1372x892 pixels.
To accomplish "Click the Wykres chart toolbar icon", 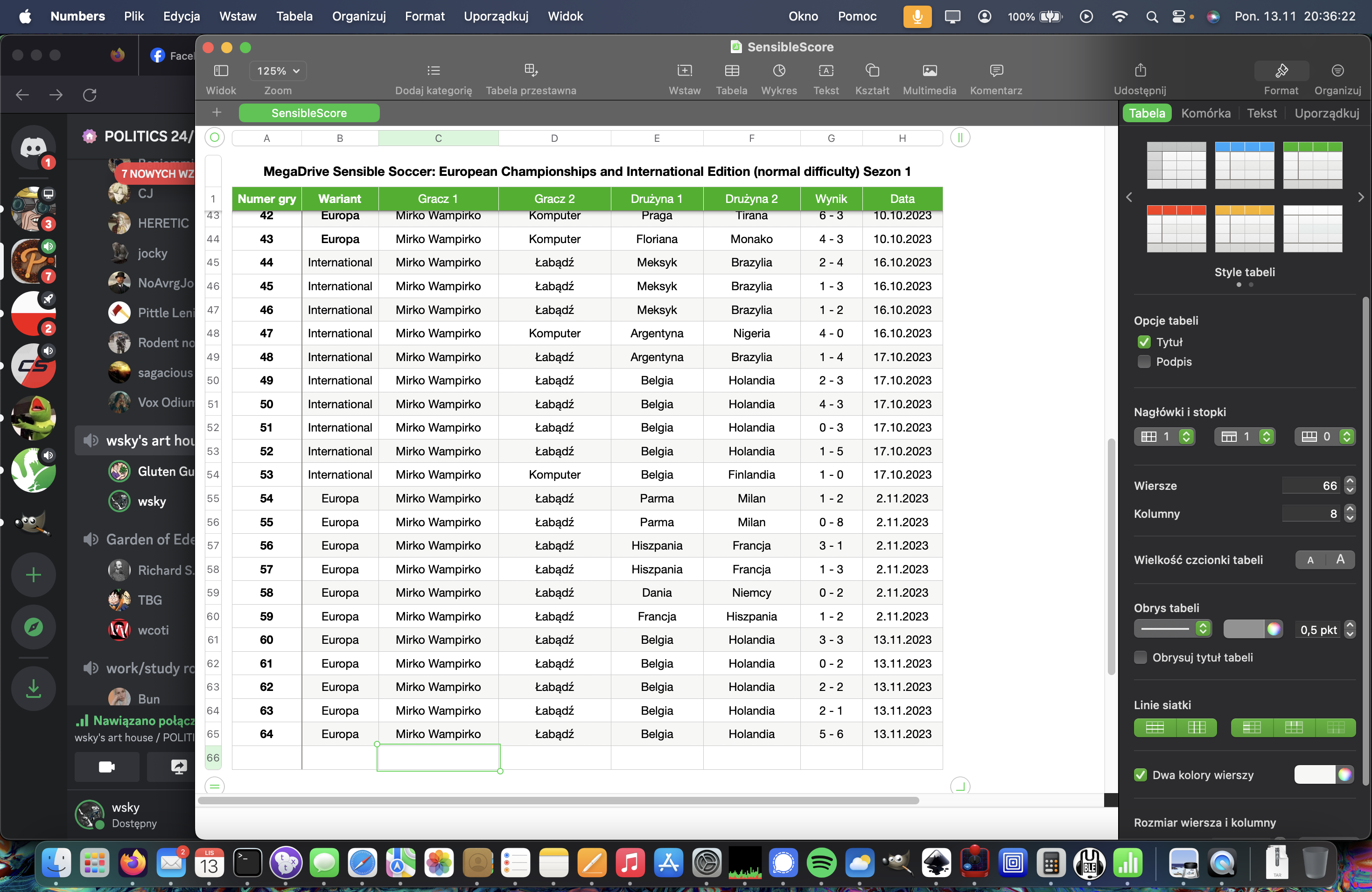I will click(779, 71).
